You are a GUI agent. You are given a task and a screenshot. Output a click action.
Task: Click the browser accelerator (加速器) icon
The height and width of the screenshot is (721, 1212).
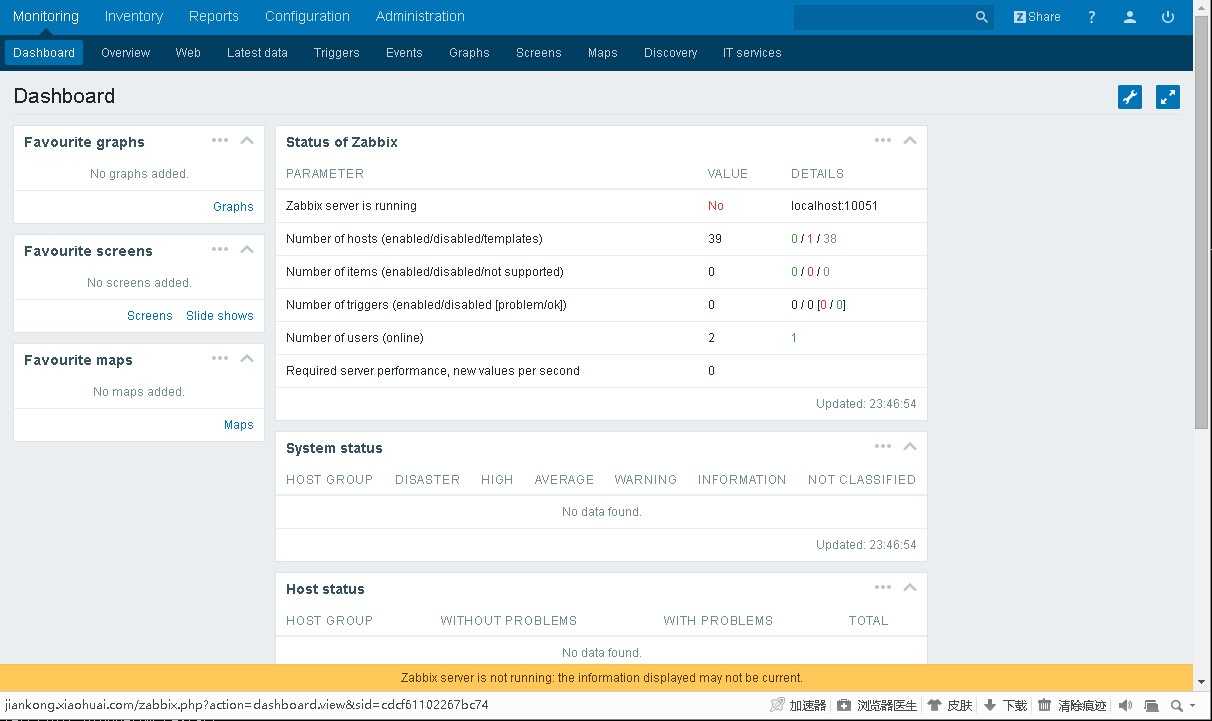[777, 705]
